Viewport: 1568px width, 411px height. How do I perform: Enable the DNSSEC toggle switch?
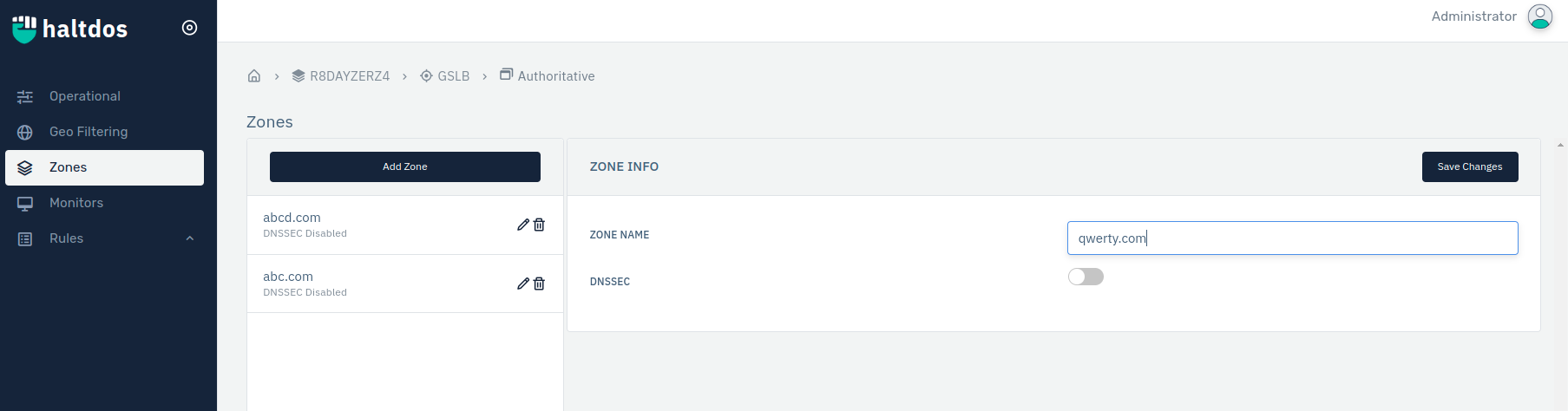1086,277
